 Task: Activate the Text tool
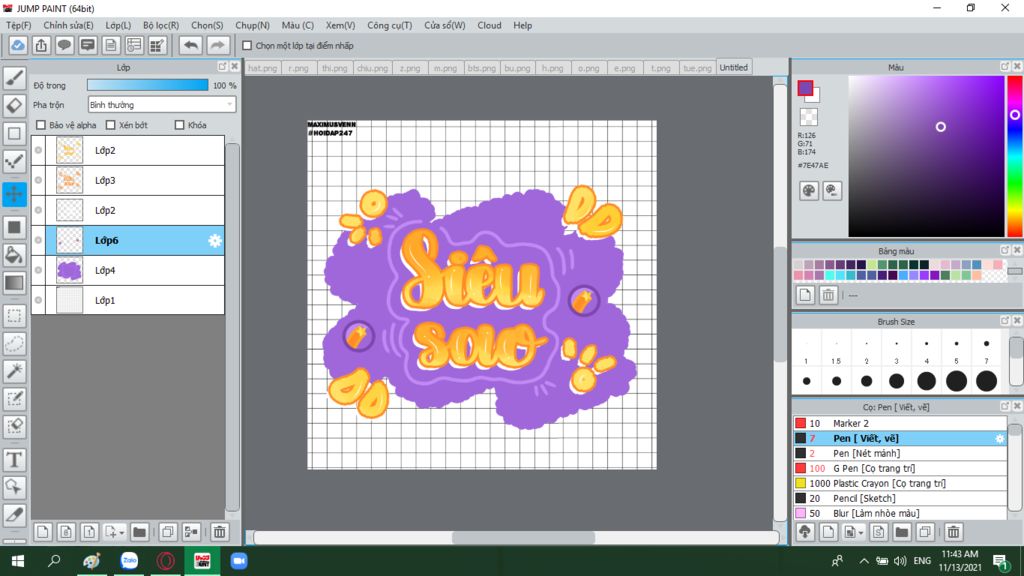coord(14,460)
